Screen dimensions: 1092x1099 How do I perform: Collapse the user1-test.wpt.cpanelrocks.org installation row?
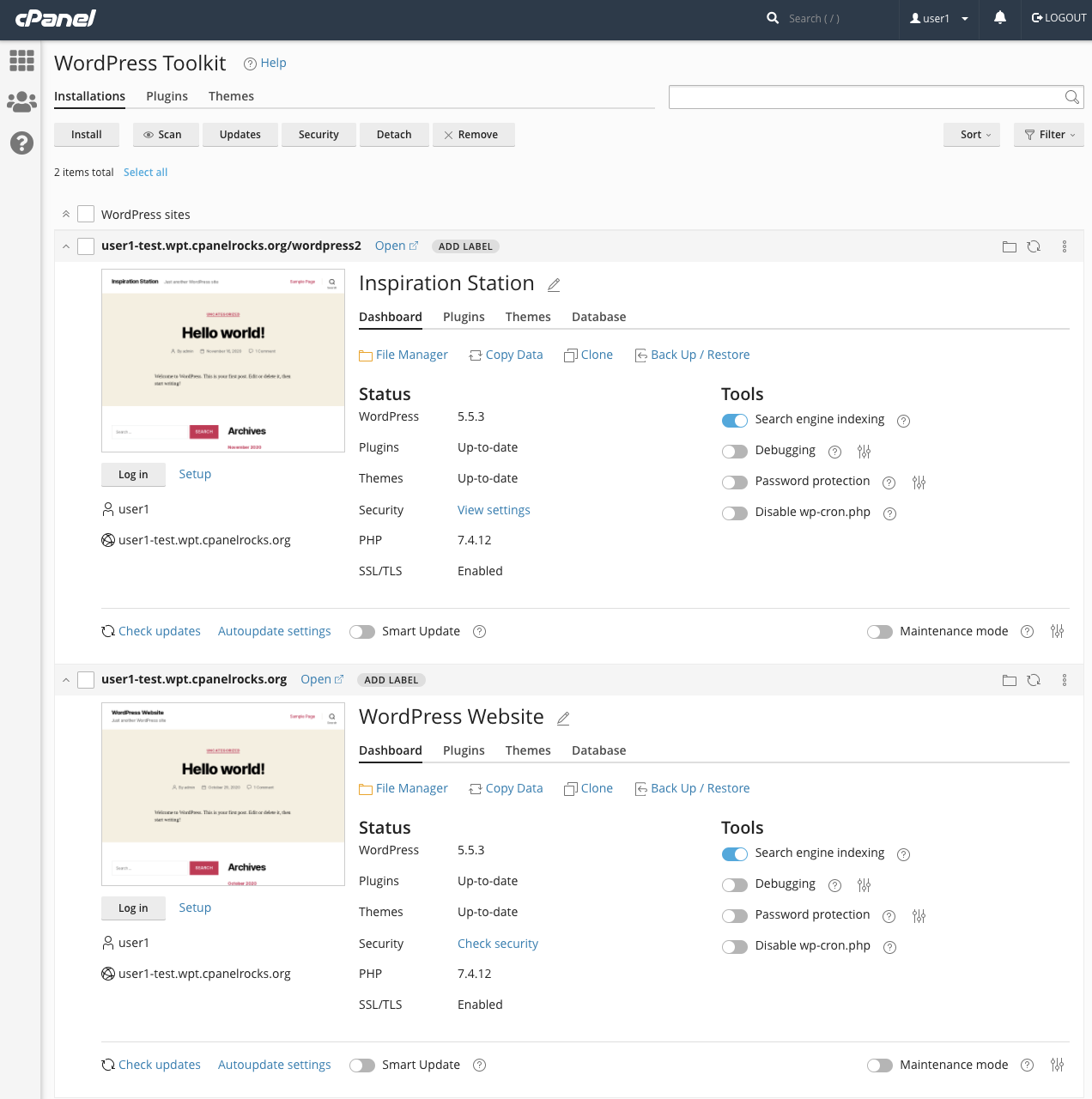66,679
